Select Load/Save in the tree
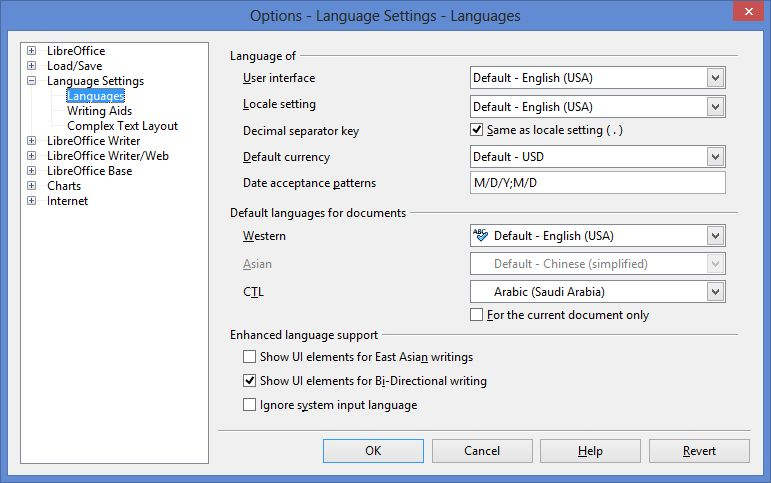Image resolution: width=771 pixels, height=483 pixels. coord(75,66)
